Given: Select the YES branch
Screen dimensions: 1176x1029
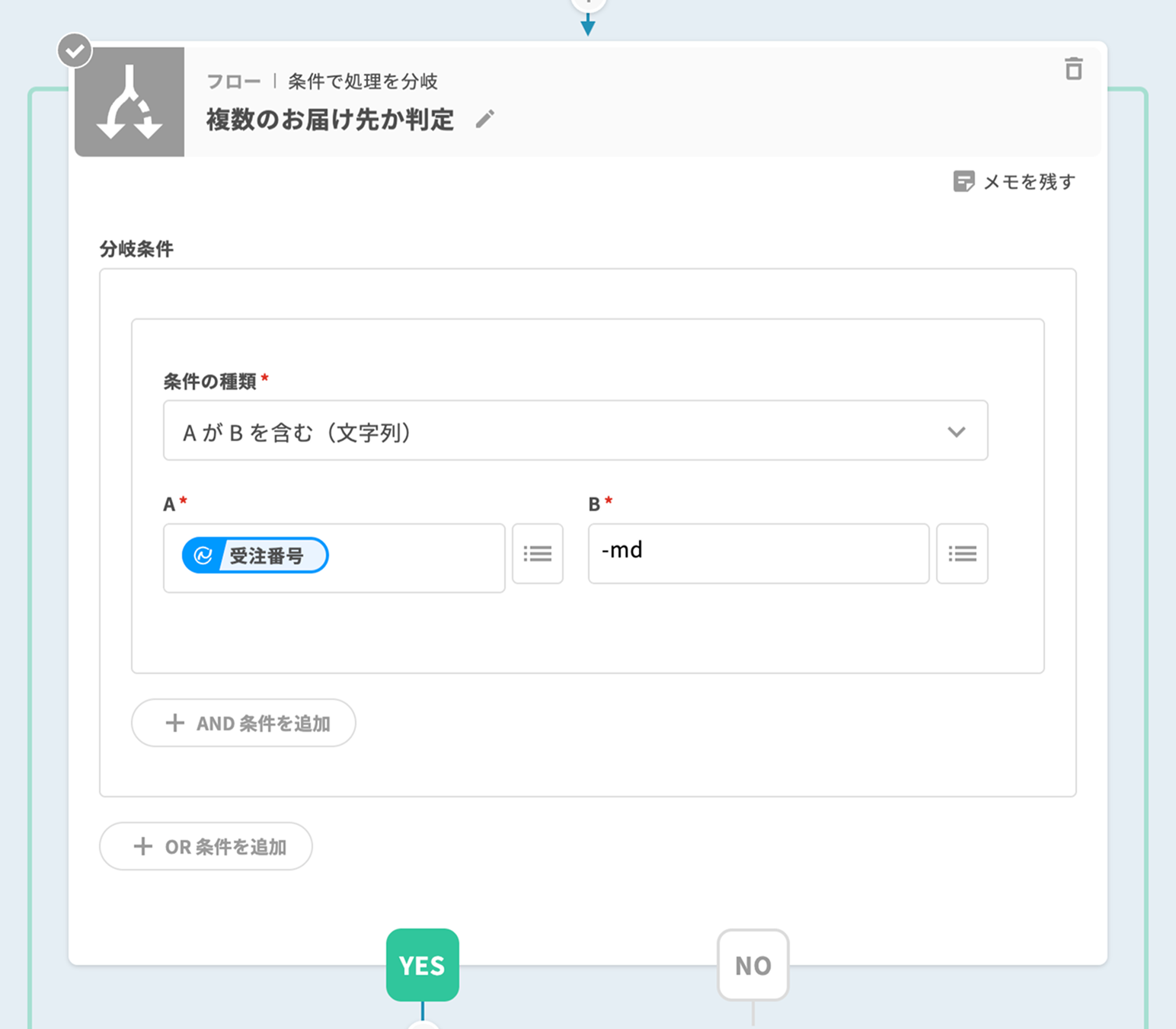Looking at the screenshot, I should [422, 965].
